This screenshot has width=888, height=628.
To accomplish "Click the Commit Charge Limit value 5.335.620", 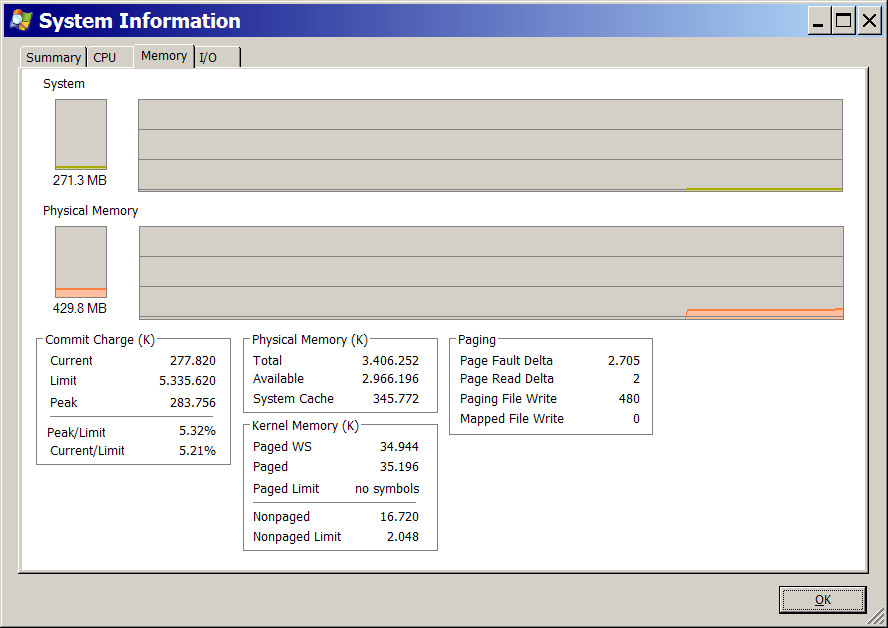I will point(187,381).
